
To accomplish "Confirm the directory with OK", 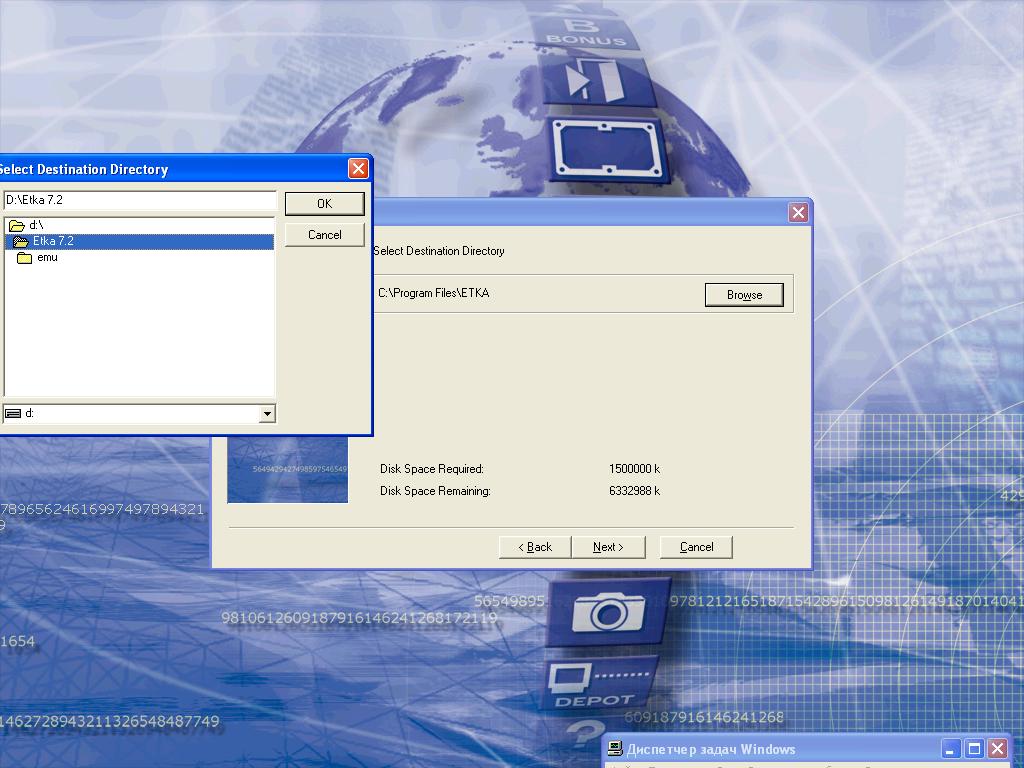I will point(324,203).
